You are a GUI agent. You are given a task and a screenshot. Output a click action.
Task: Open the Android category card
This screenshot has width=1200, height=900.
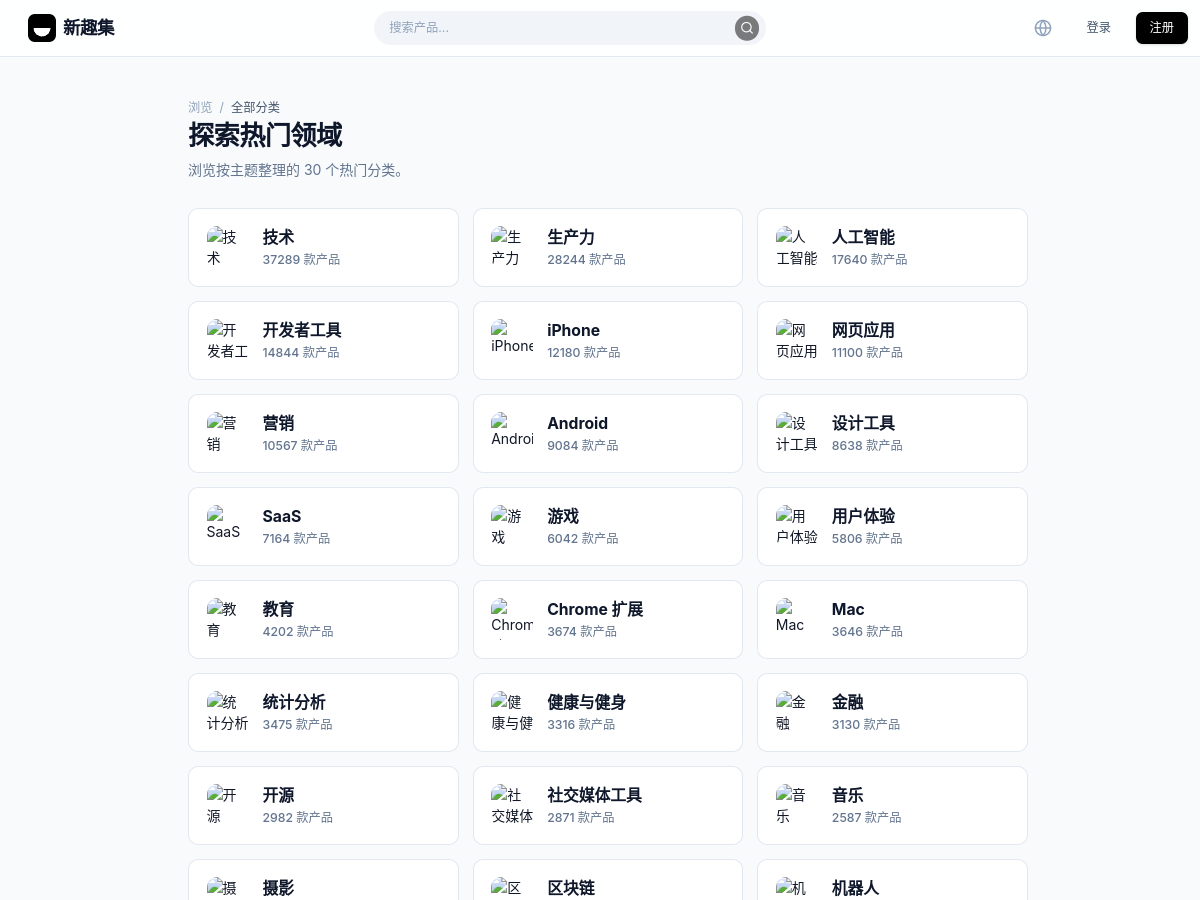tap(608, 433)
